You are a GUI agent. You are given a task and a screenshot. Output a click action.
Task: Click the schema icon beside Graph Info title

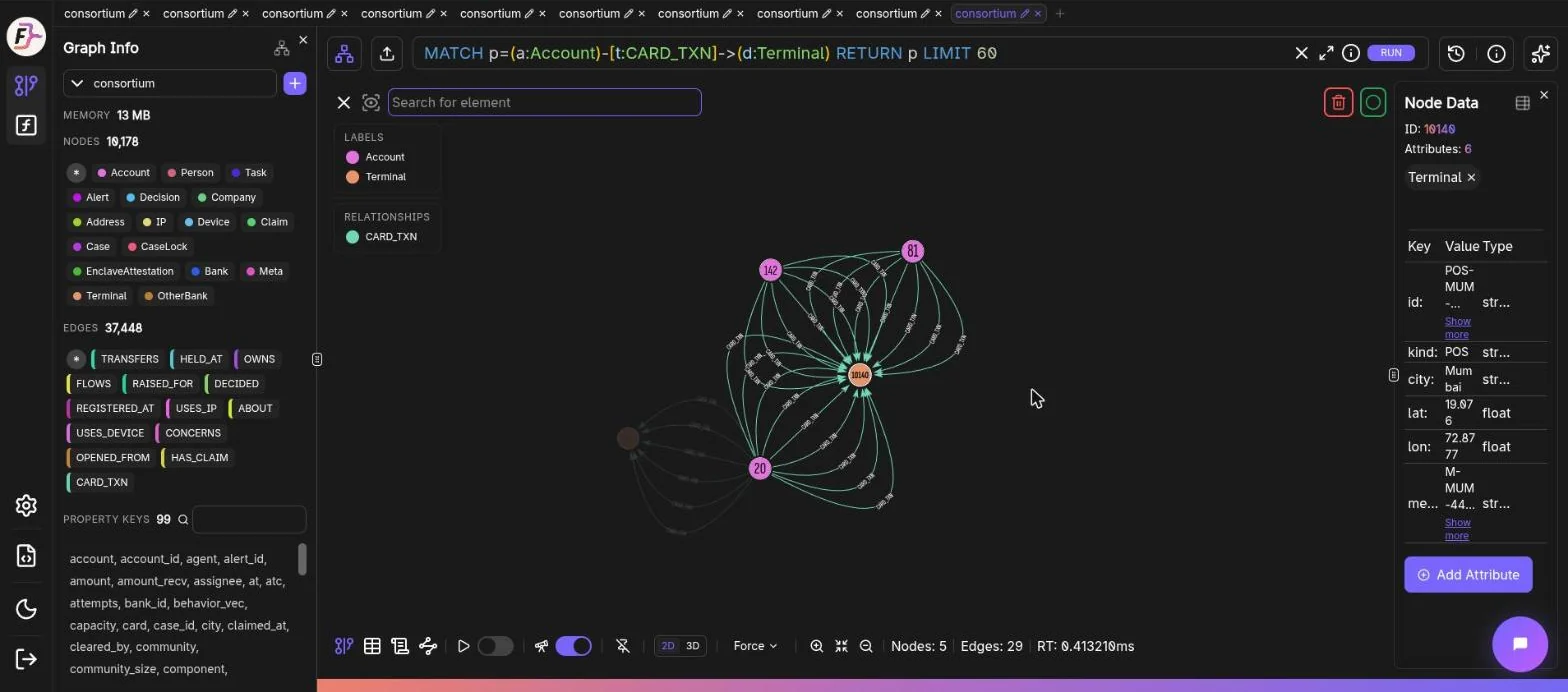(x=281, y=48)
